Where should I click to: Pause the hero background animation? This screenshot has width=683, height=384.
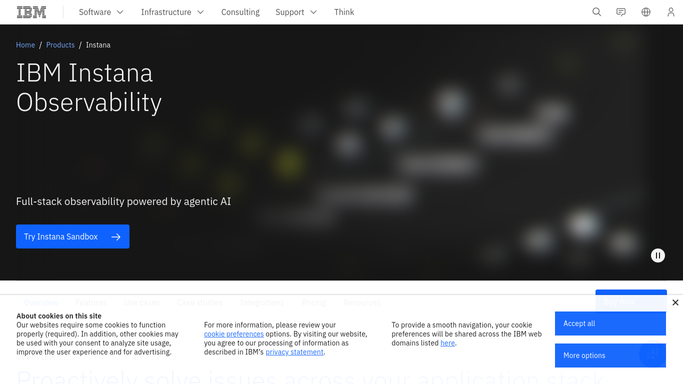[x=658, y=256]
